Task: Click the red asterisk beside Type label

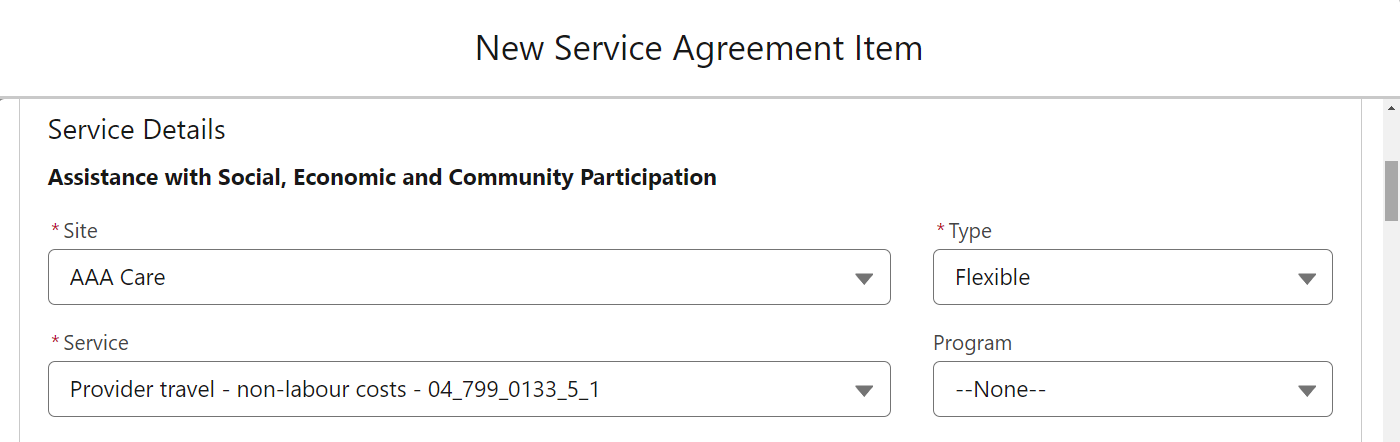Action: click(x=940, y=231)
